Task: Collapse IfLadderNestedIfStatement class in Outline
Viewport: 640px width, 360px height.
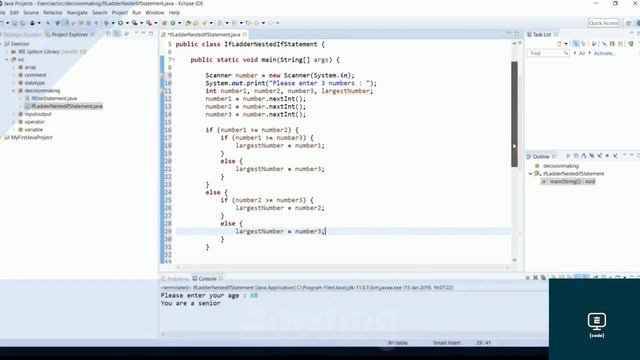Action: pyautogui.click(x=531, y=174)
